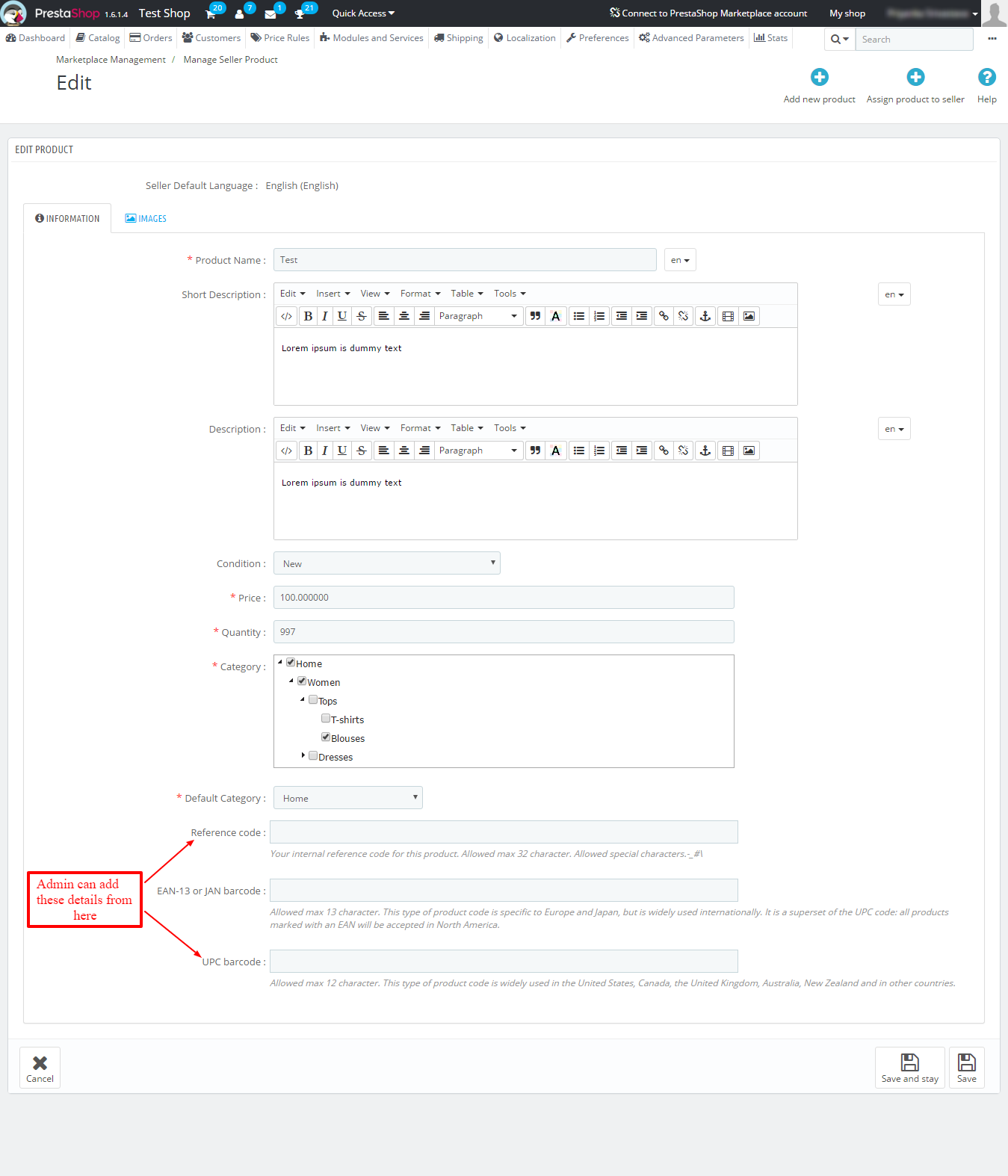Uncheck the Blouses category checkbox

326,737
